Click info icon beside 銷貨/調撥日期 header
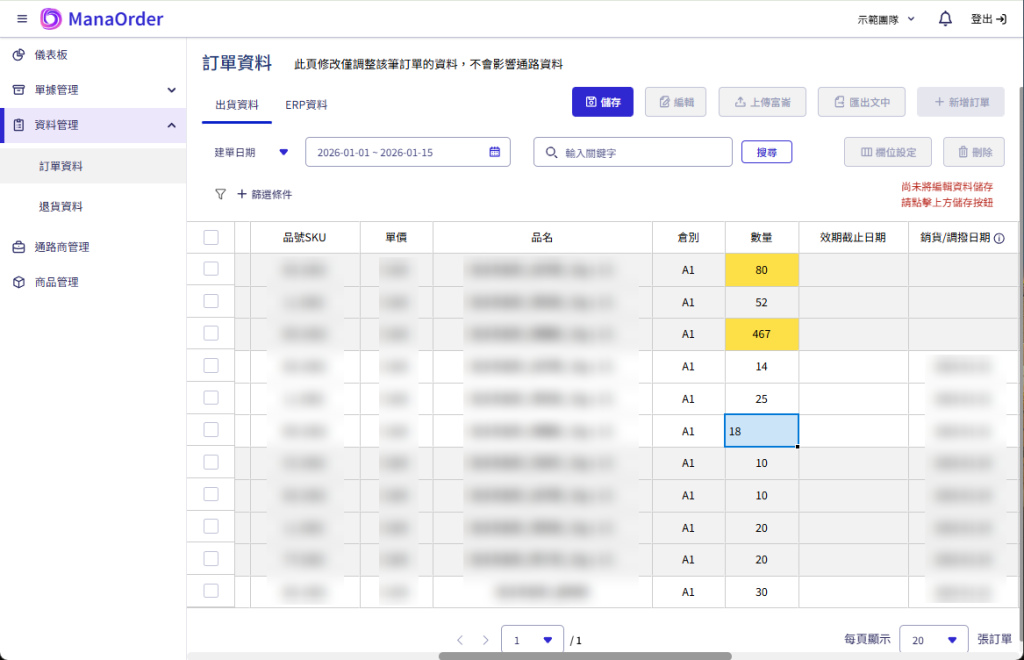Screen dimensions: 1024x660 pyautogui.click(x=999, y=238)
